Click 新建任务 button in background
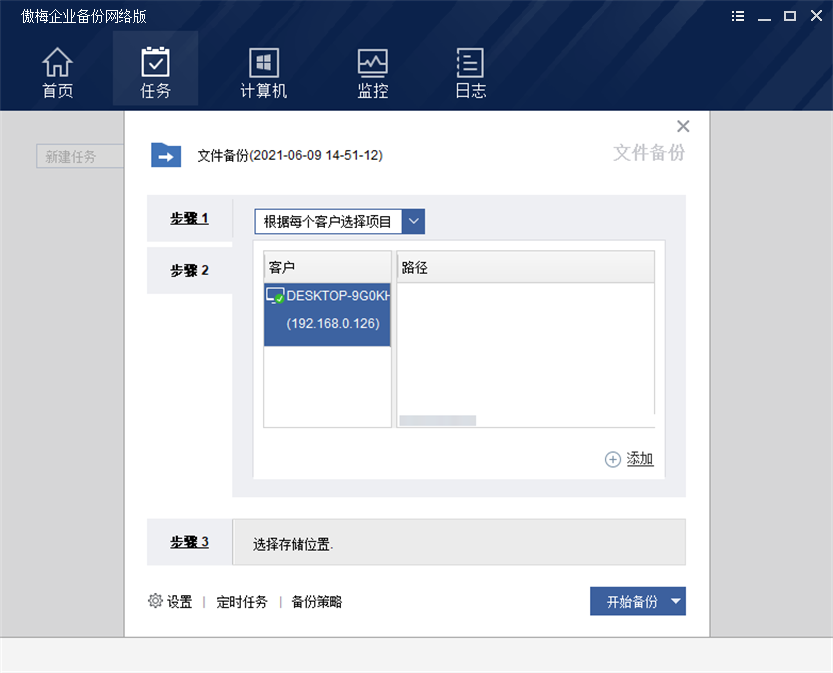 pyautogui.click(x=80, y=156)
